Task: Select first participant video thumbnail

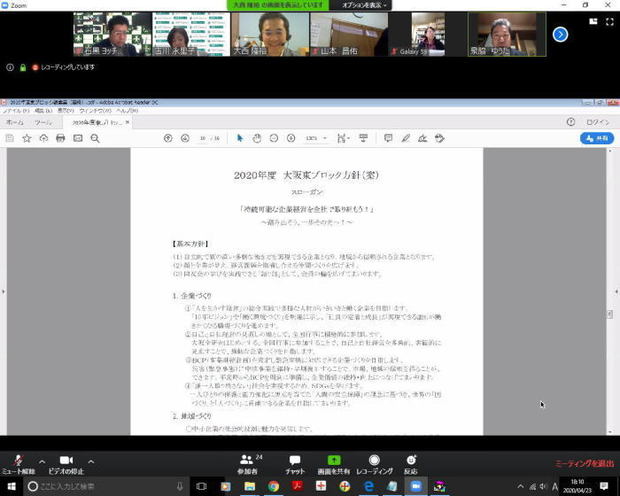Action: (x=112, y=34)
